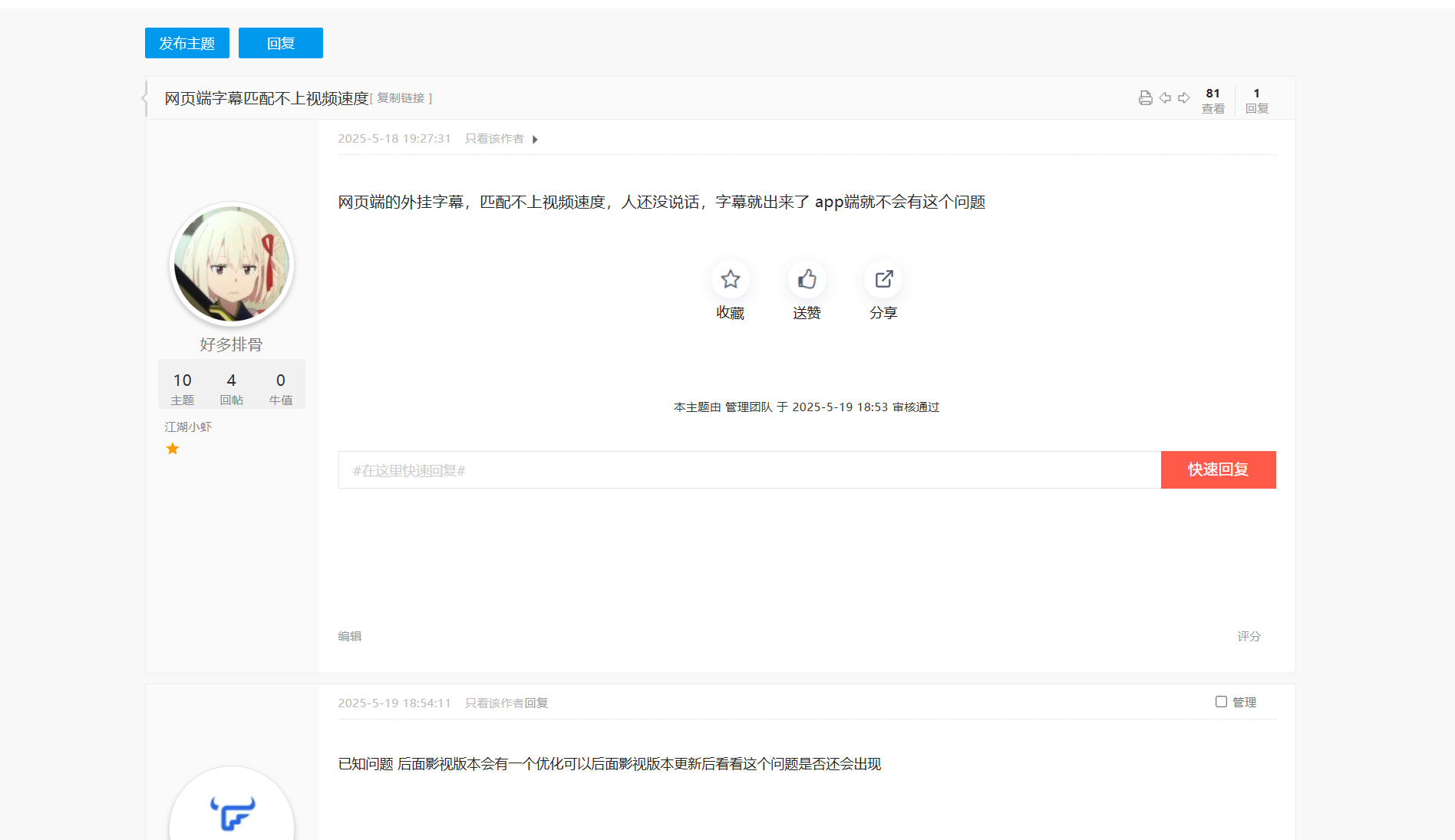
Task: Focus the quick reply input field
Action: pyautogui.click(x=750, y=469)
